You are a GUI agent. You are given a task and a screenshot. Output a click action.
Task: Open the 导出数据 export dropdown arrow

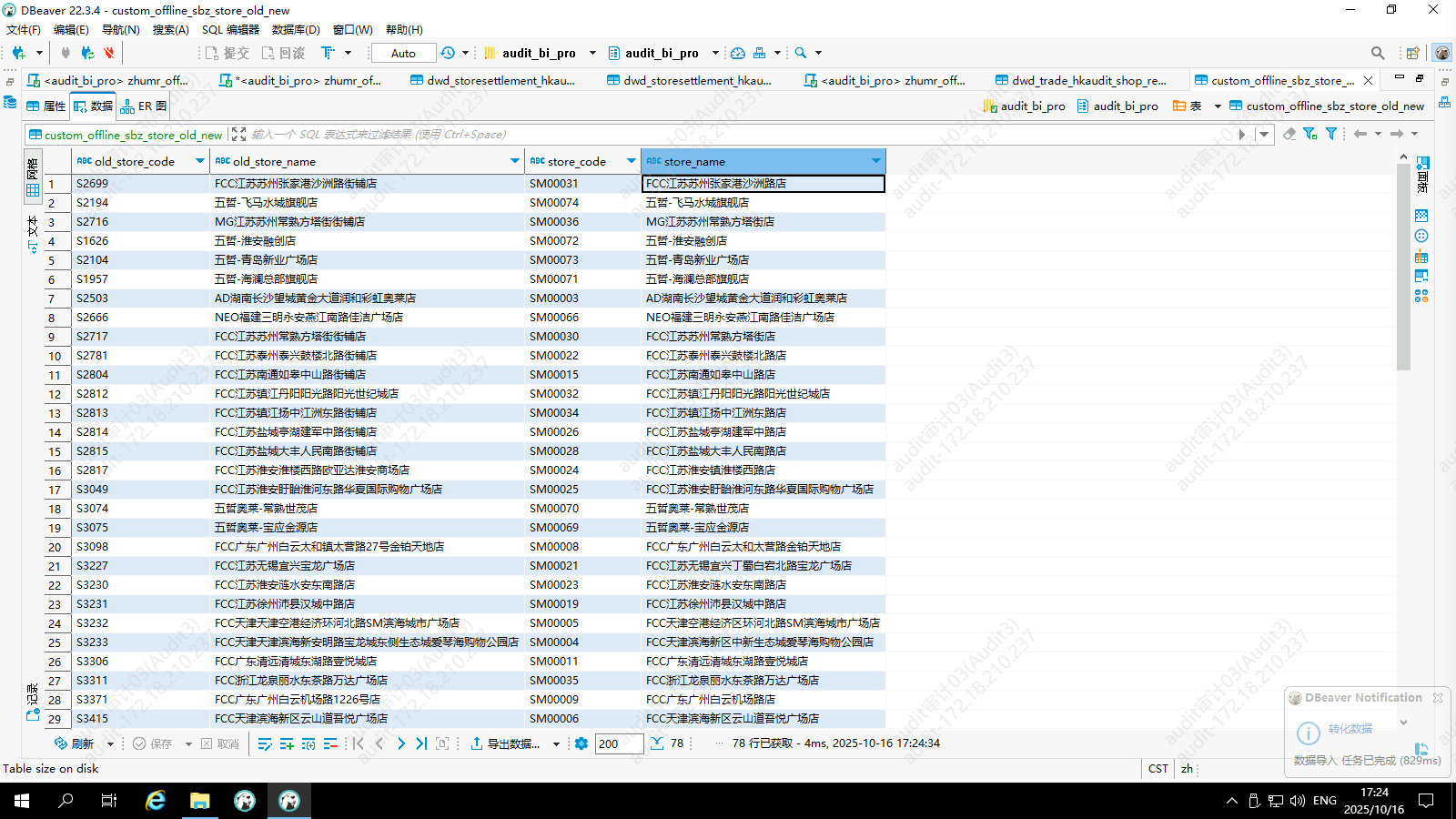556,743
